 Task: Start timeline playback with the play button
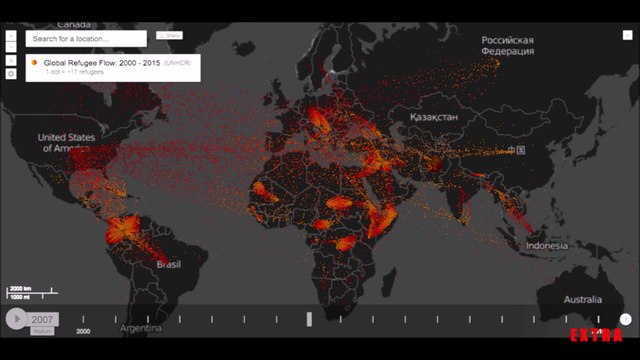16,319
